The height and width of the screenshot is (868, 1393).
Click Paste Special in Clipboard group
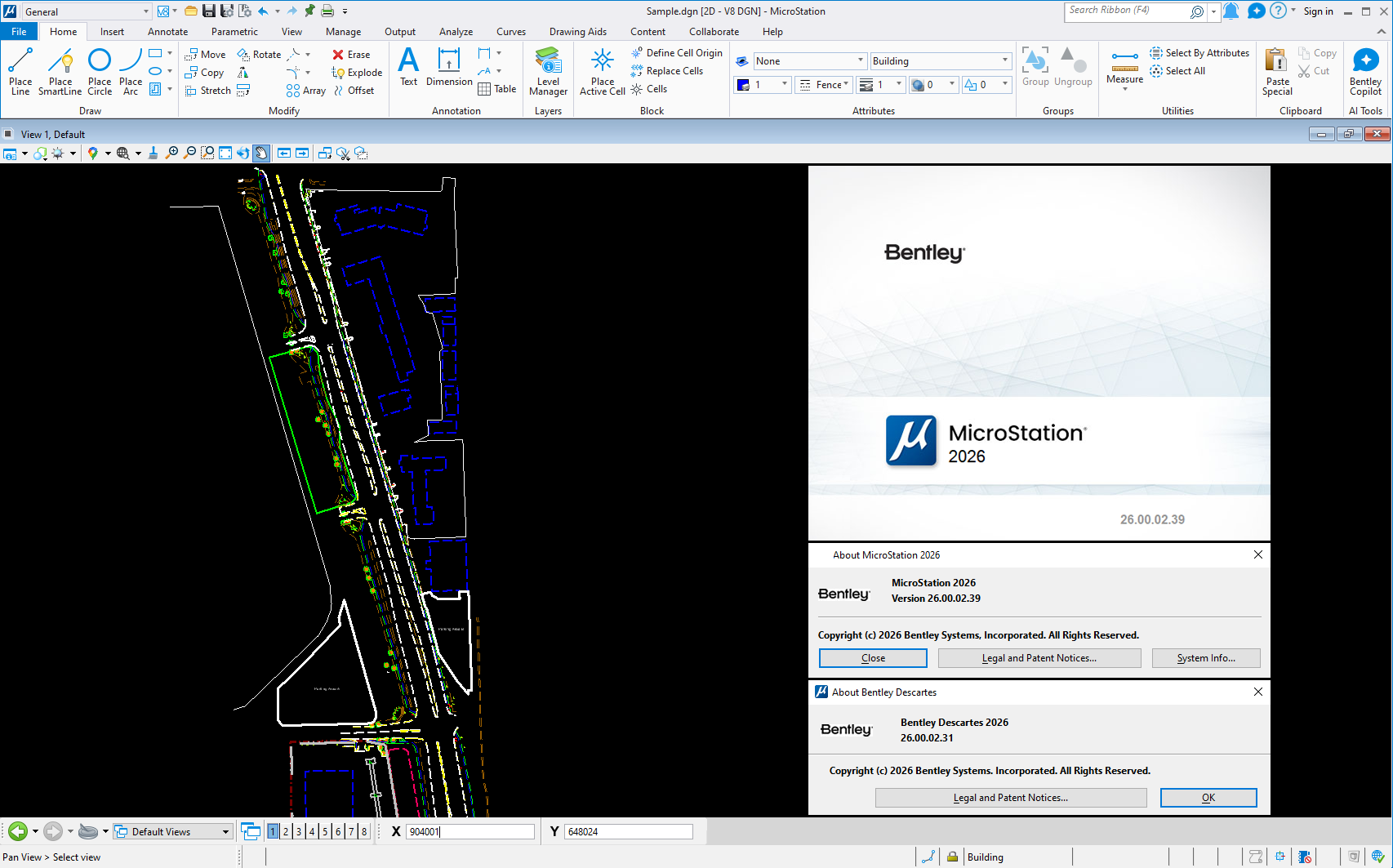click(1277, 71)
